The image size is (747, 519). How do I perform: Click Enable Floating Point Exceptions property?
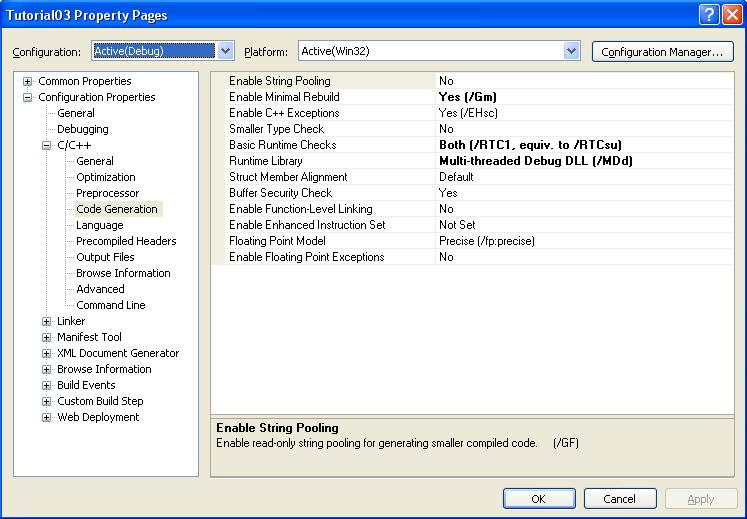(x=307, y=257)
